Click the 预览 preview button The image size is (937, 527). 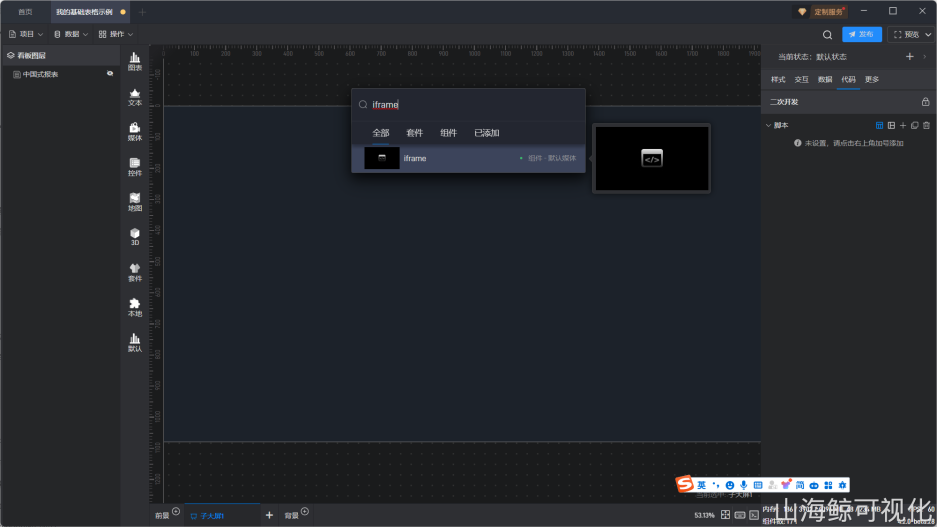pos(906,35)
